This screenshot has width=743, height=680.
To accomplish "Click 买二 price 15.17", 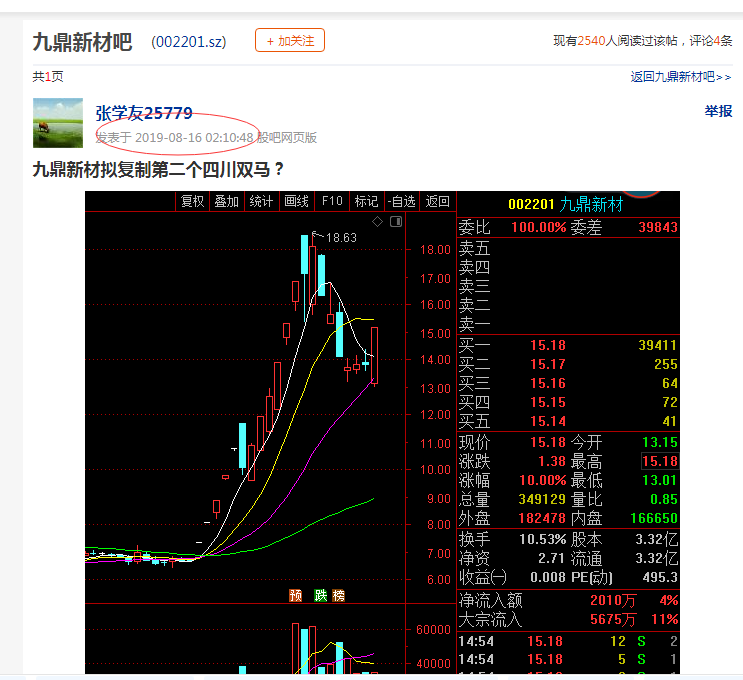I will tap(548, 364).
